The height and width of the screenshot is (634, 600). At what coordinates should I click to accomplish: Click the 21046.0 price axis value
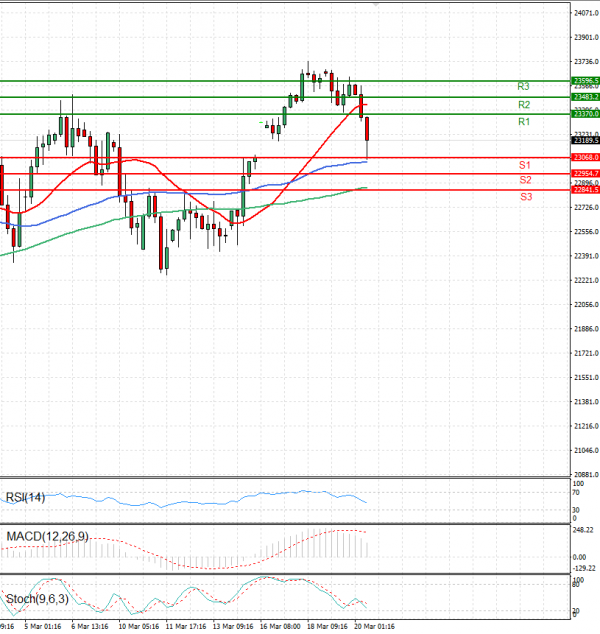pyautogui.click(x=586, y=450)
